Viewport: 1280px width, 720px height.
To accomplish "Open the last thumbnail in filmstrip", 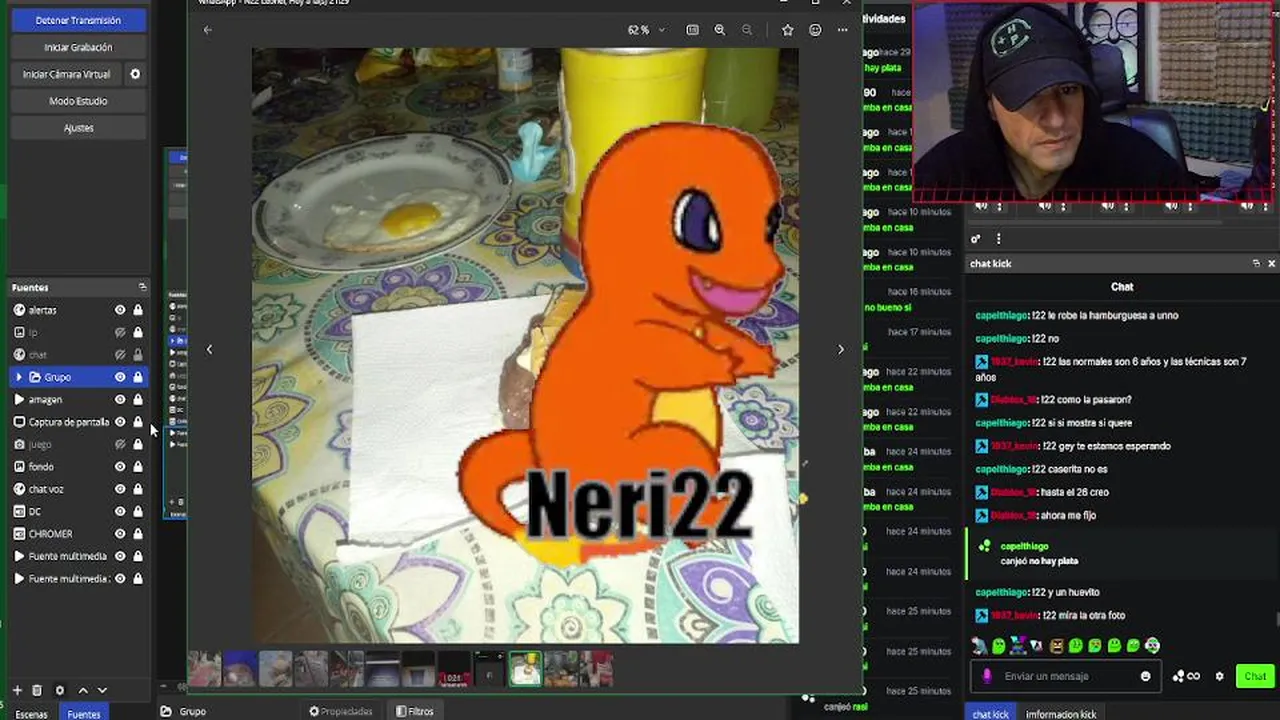I will click(x=597, y=669).
